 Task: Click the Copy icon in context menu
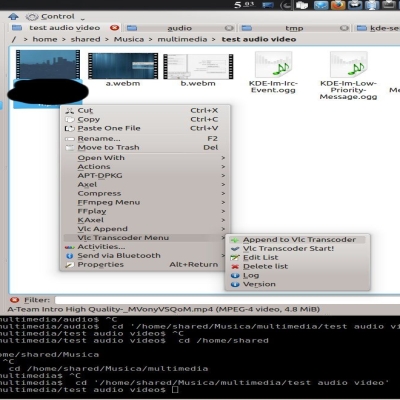[69, 119]
